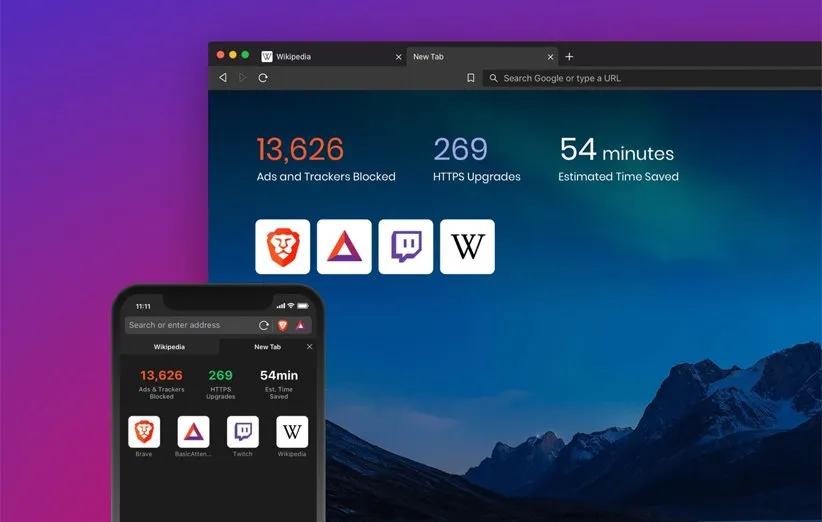The width and height of the screenshot is (822, 522).
Task: Switch to the Wikipedia tab on phone
Action: coord(168,347)
